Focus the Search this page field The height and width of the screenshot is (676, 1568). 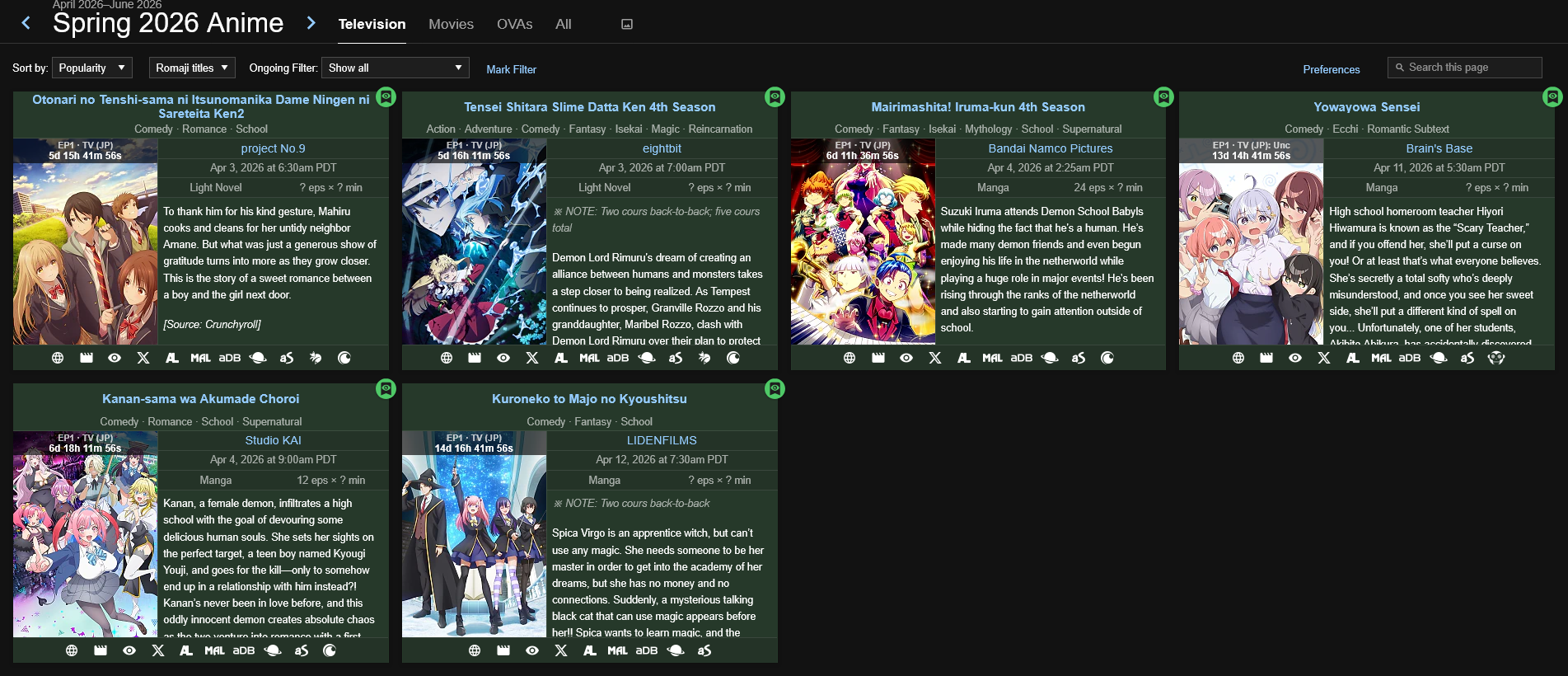pos(1464,68)
